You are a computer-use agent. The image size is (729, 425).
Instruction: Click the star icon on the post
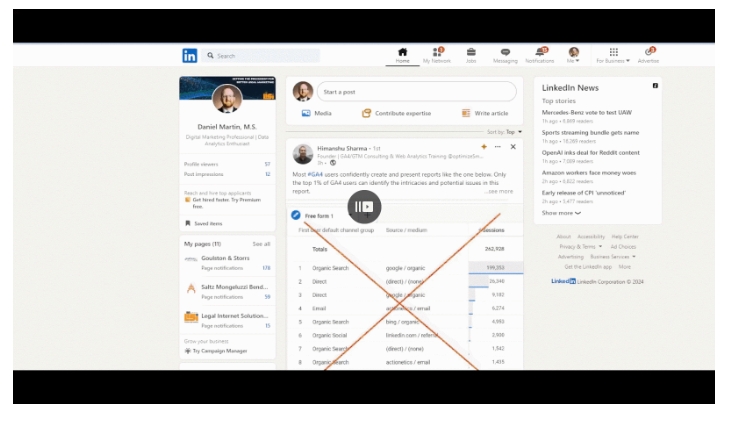pos(484,146)
